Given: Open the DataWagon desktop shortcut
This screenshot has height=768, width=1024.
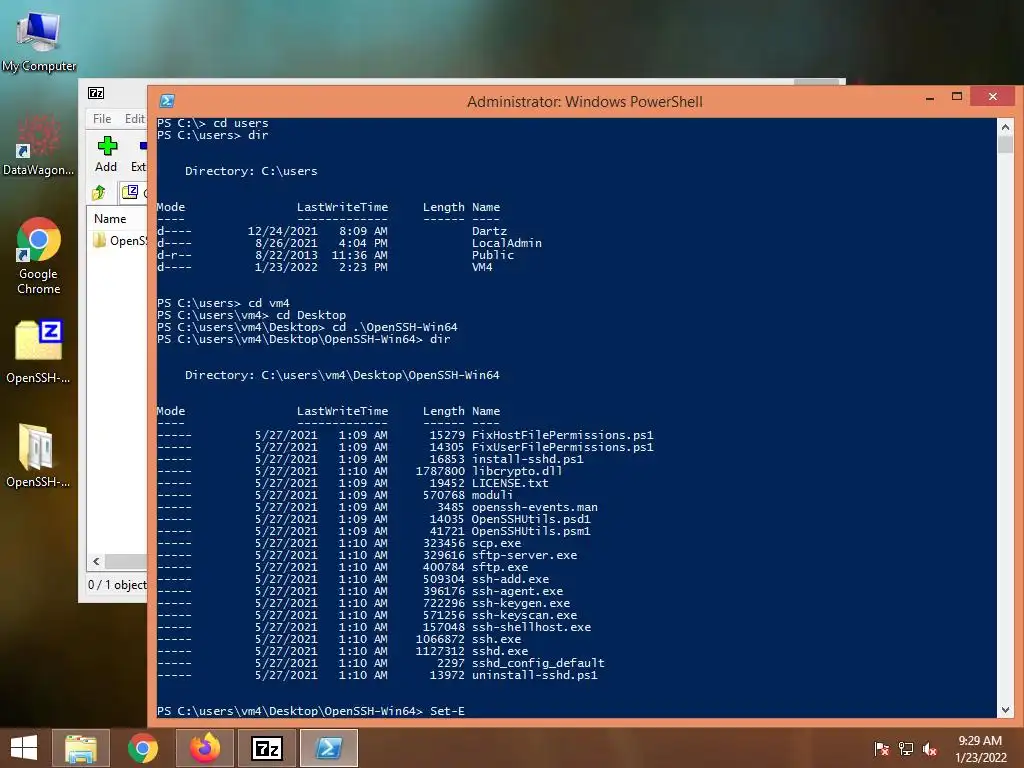Looking at the screenshot, I should [39, 145].
